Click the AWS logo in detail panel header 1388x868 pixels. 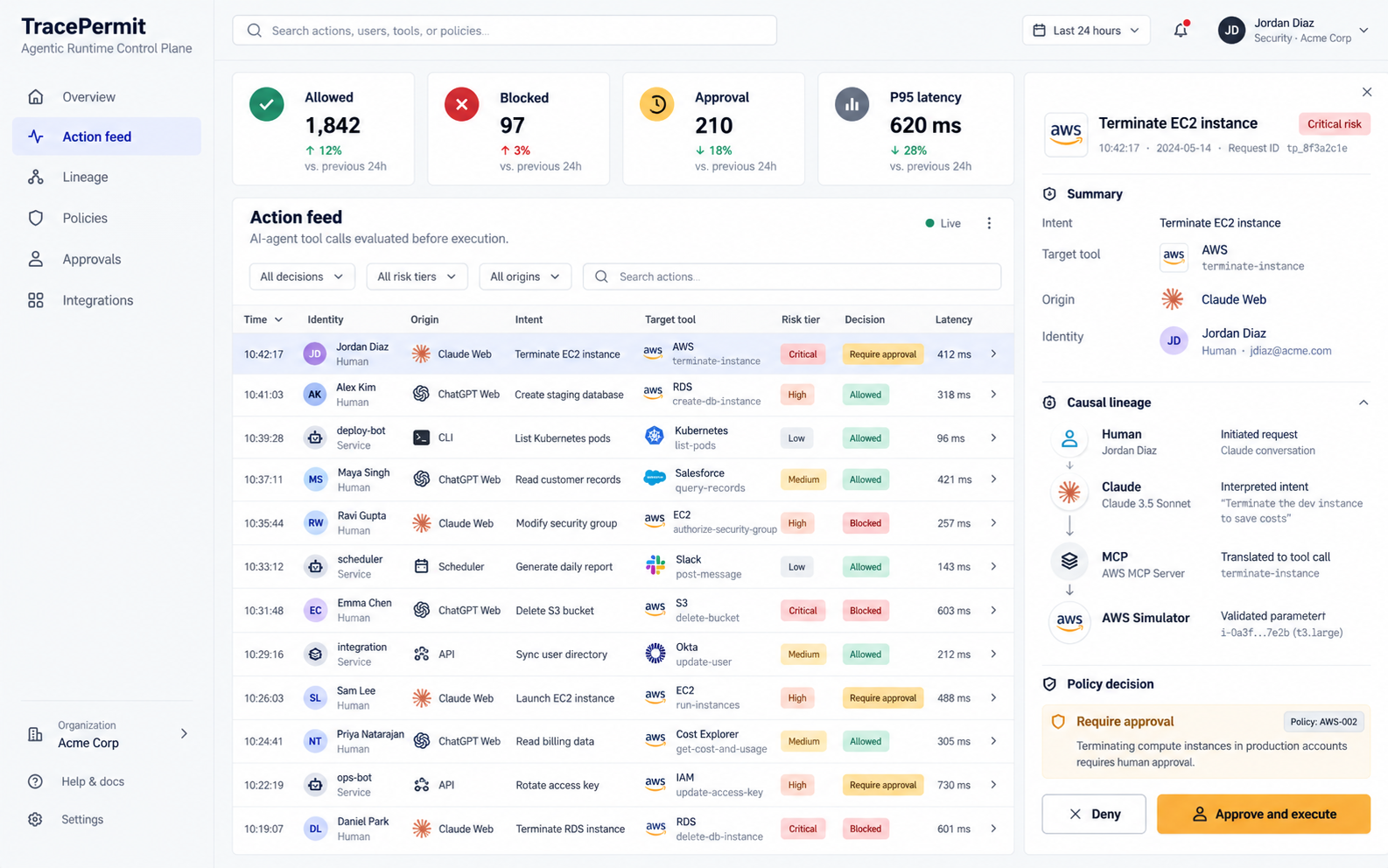click(1065, 134)
